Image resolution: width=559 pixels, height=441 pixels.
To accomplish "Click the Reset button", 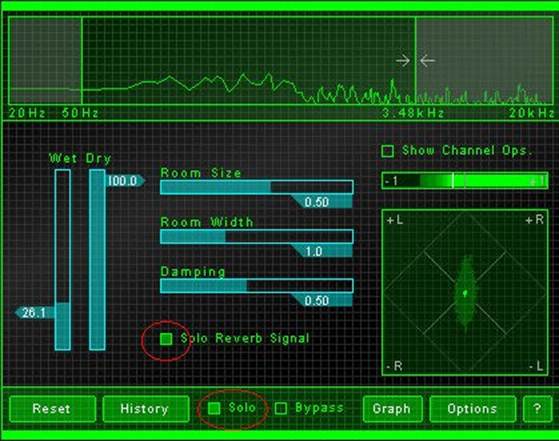I will [x=52, y=409].
